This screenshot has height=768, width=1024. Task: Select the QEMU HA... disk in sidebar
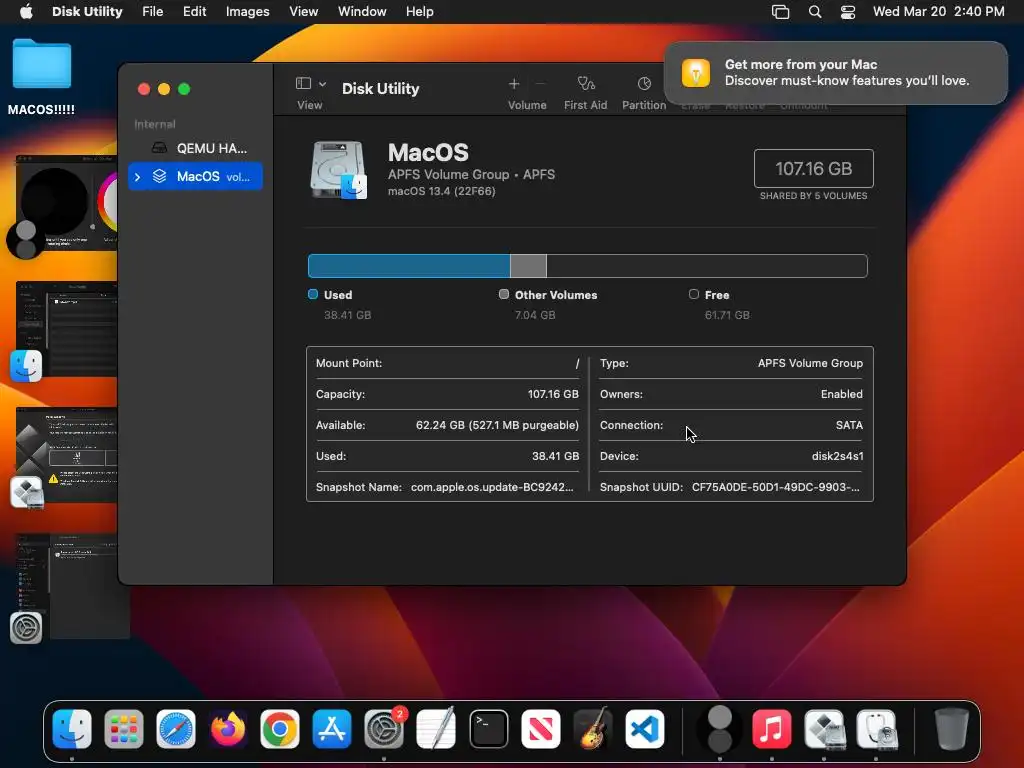(196, 148)
